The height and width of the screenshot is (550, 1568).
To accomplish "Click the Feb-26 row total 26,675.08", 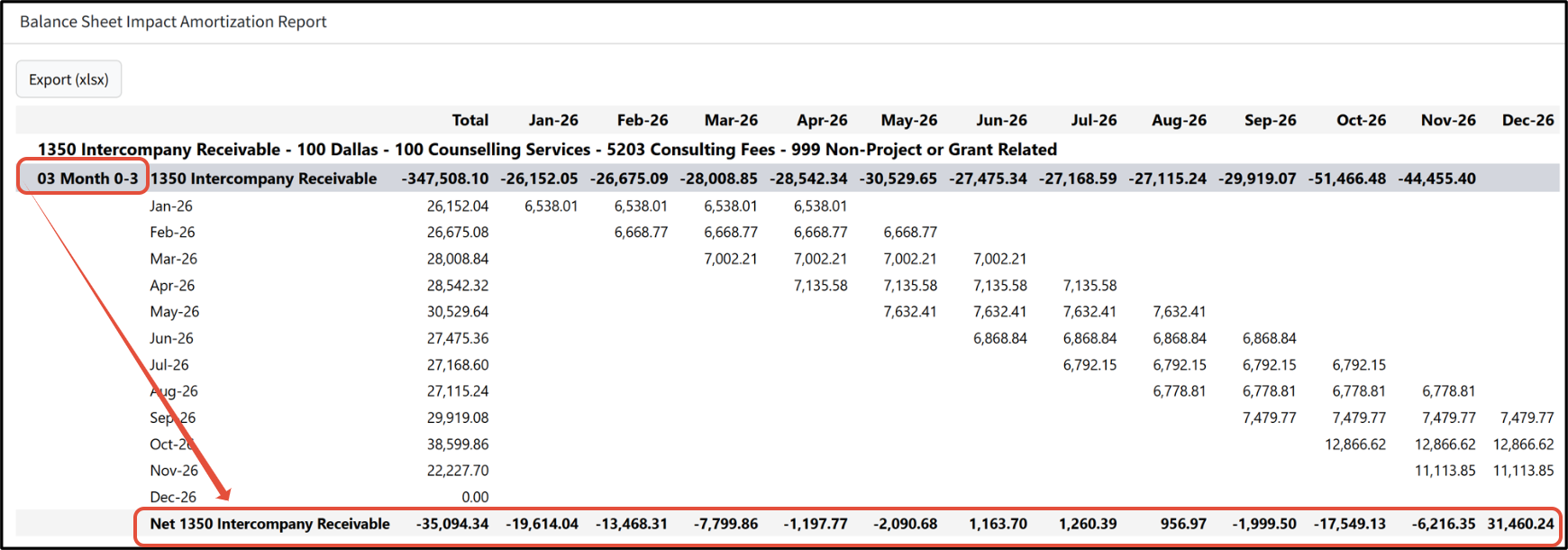I will click(458, 233).
